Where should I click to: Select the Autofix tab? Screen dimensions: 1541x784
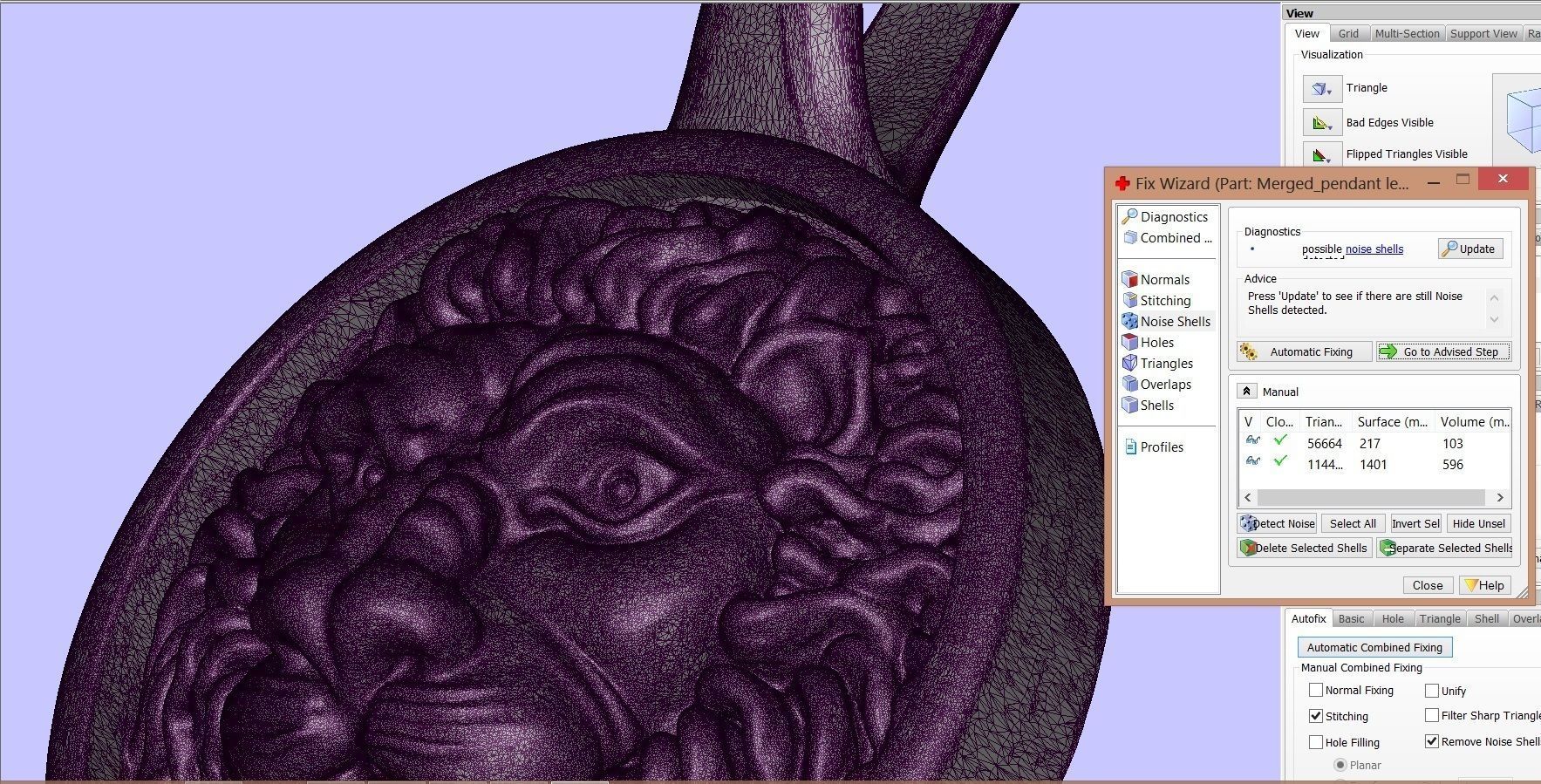click(x=1308, y=618)
